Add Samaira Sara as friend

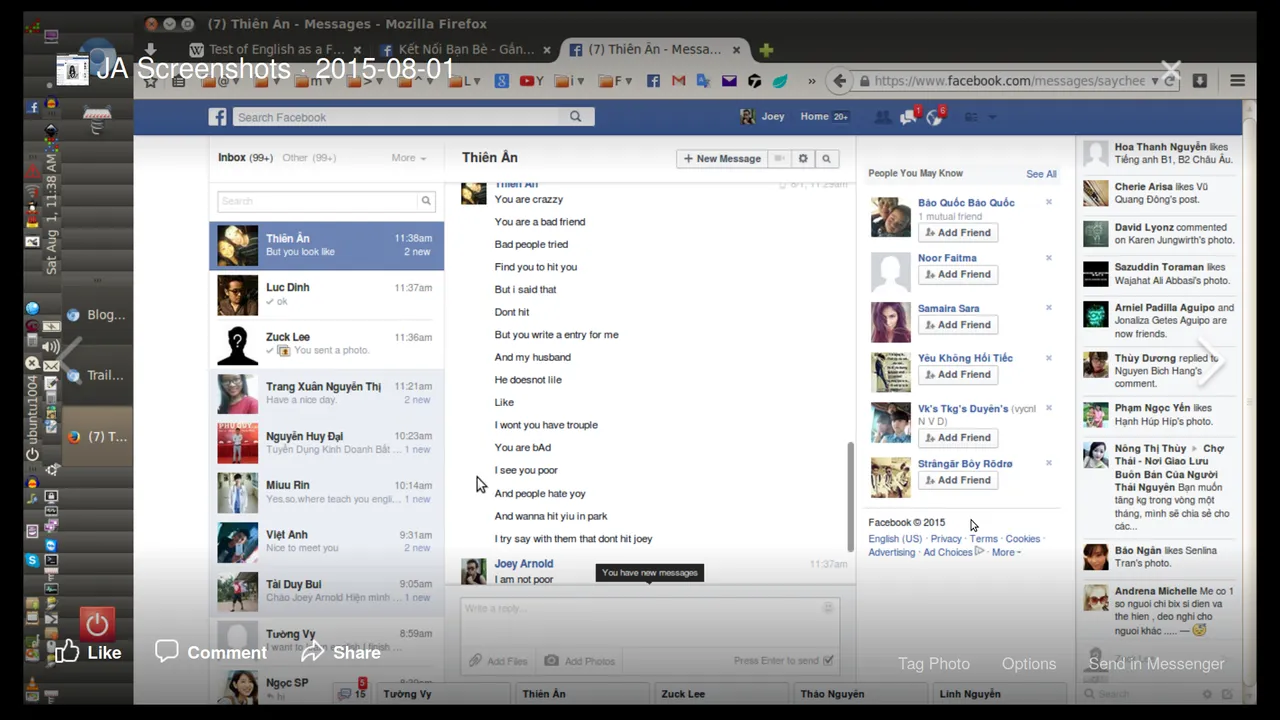(x=958, y=324)
